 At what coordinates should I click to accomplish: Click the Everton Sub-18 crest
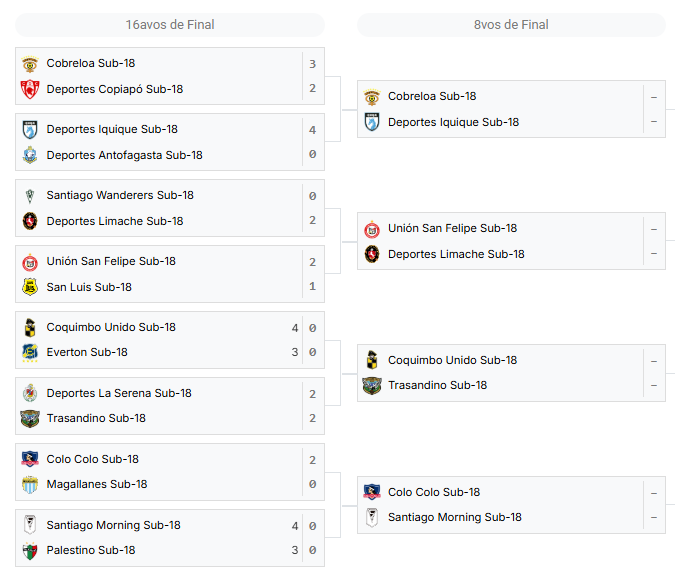(30, 352)
